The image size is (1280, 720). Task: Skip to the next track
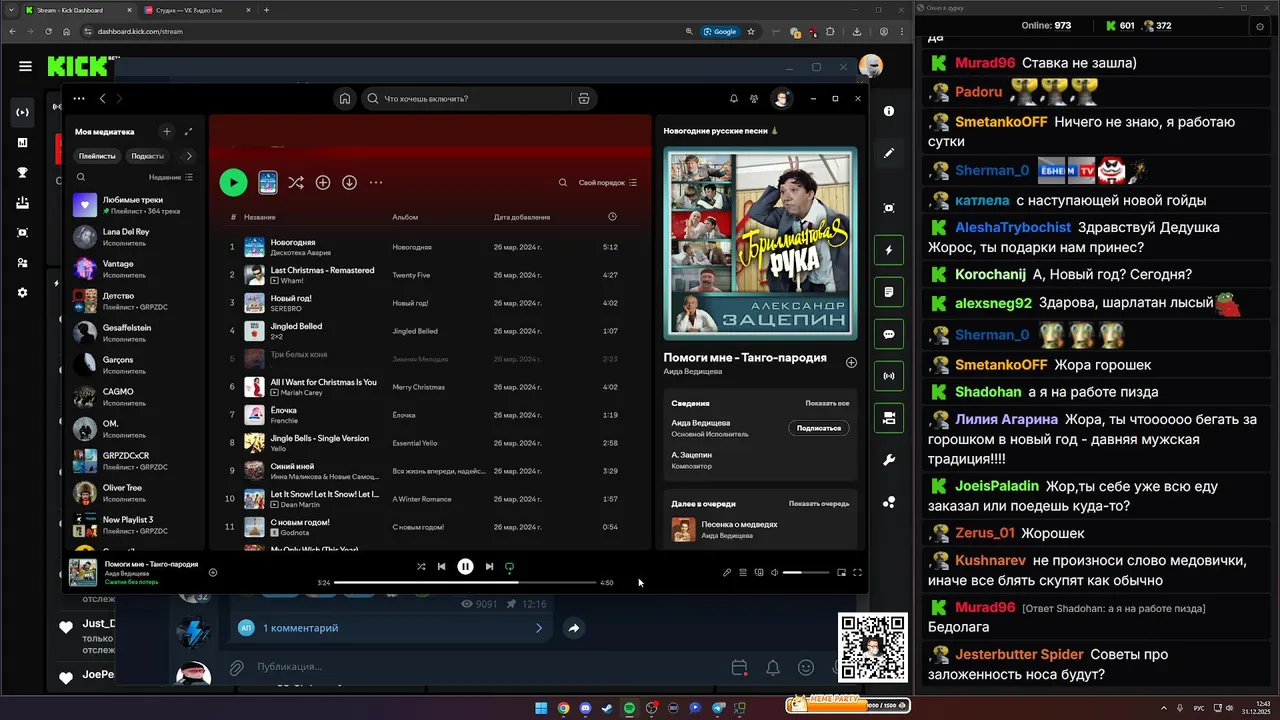pos(489,566)
